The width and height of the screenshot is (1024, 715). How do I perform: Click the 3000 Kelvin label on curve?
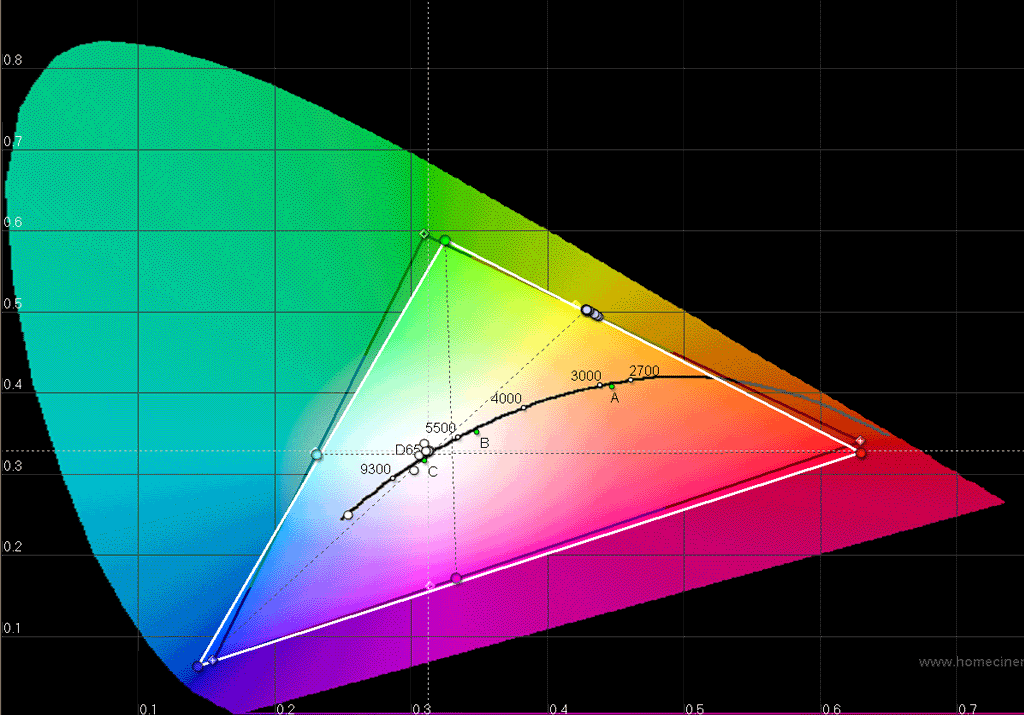point(586,376)
